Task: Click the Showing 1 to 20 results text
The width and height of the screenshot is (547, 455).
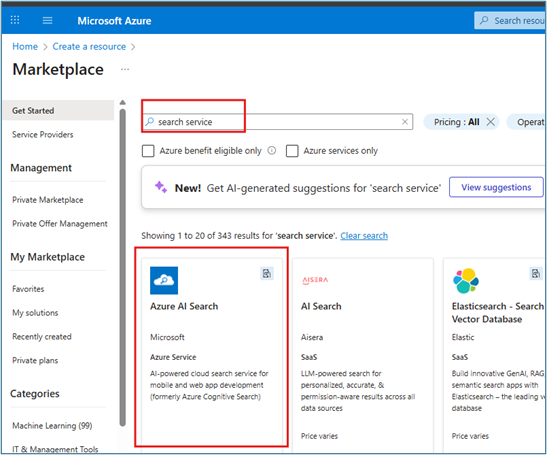Action: click(x=239, y=236)
